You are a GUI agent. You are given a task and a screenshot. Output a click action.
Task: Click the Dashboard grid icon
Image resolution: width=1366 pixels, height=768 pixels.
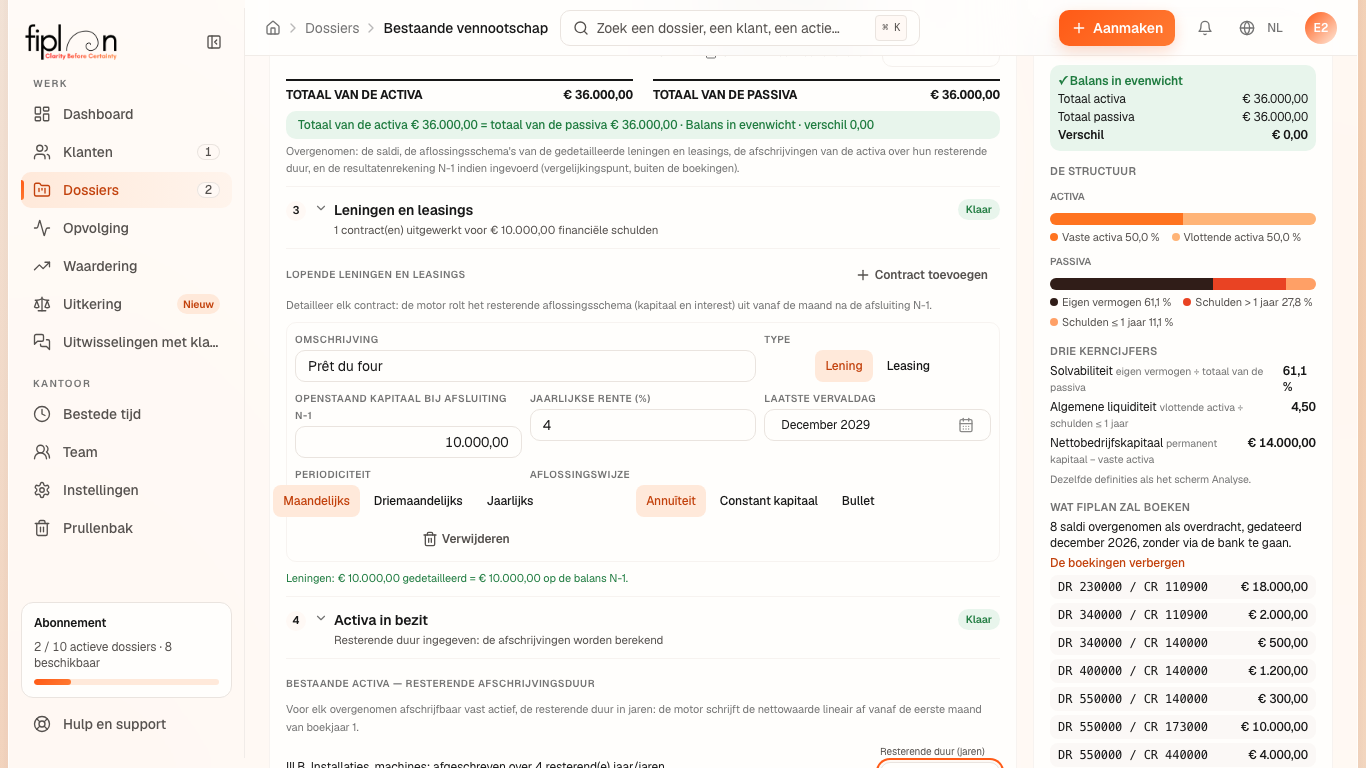click(42, 114)
